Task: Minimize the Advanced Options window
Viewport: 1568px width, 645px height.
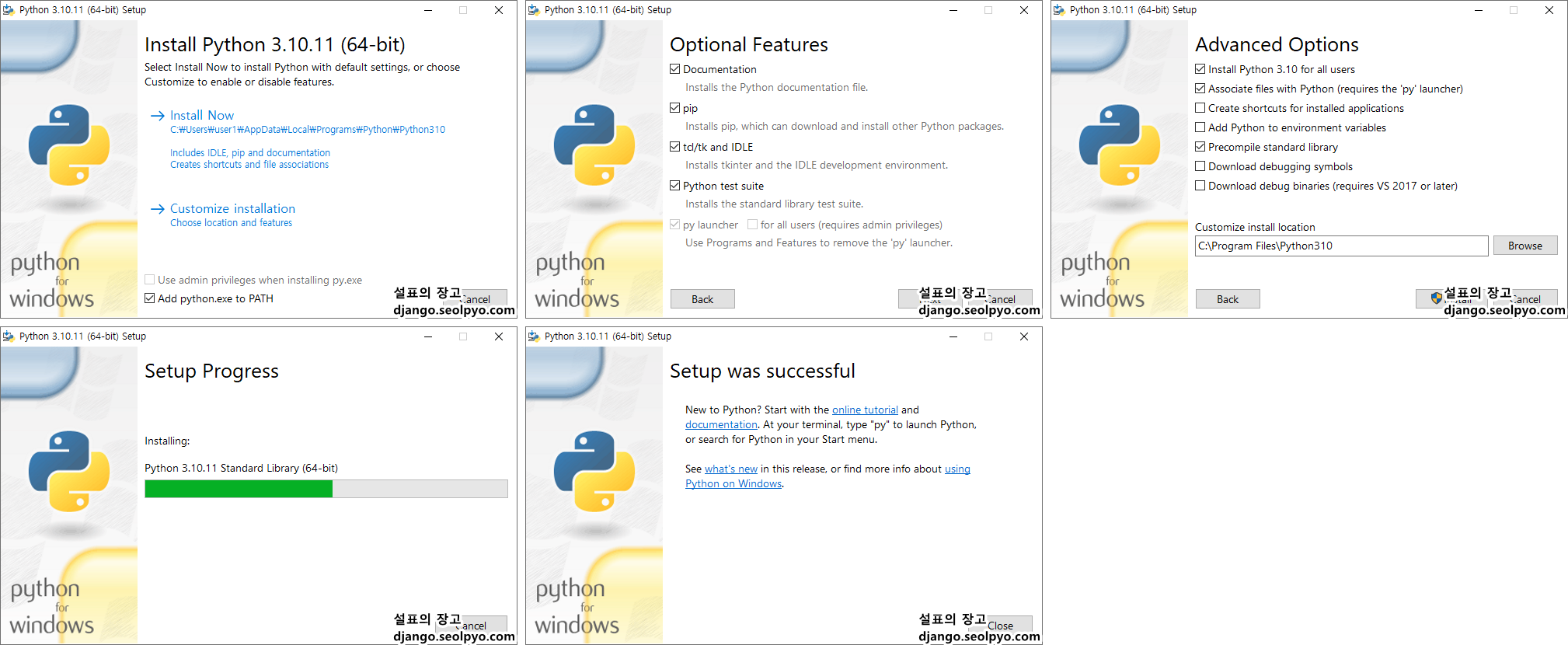Action: [1479, 10]
